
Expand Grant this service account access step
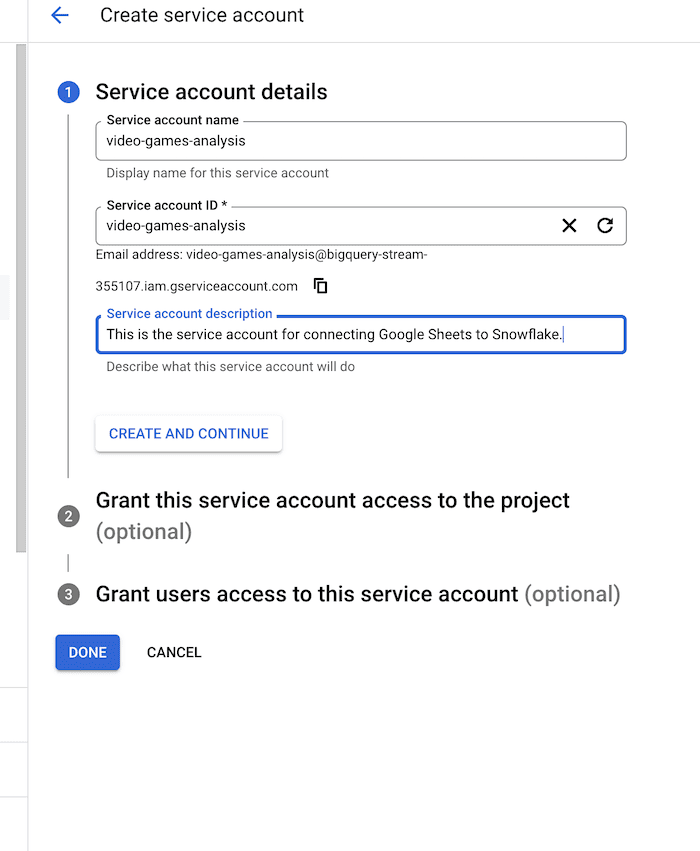coord(332,501)
